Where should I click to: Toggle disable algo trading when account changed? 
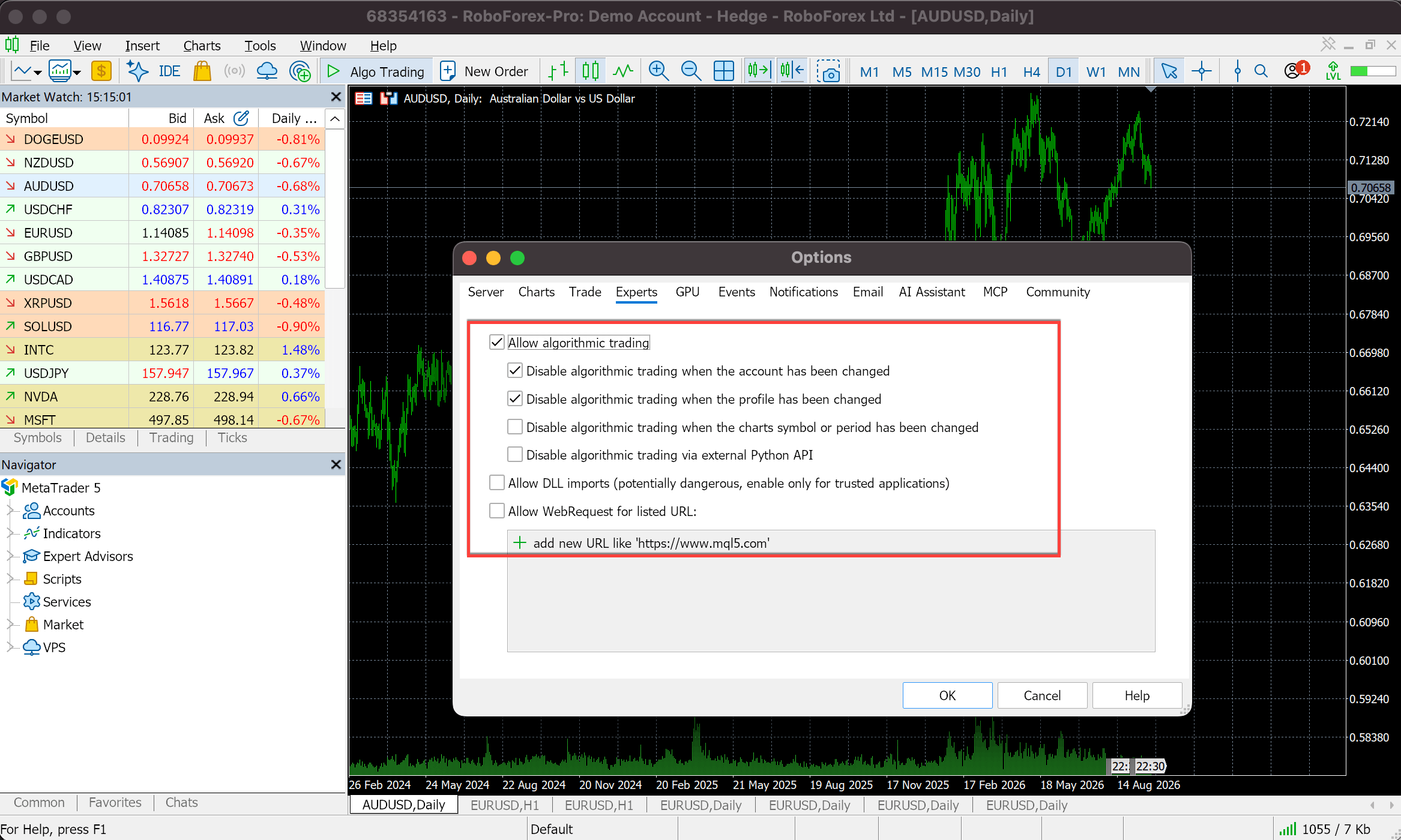[514, 371]
